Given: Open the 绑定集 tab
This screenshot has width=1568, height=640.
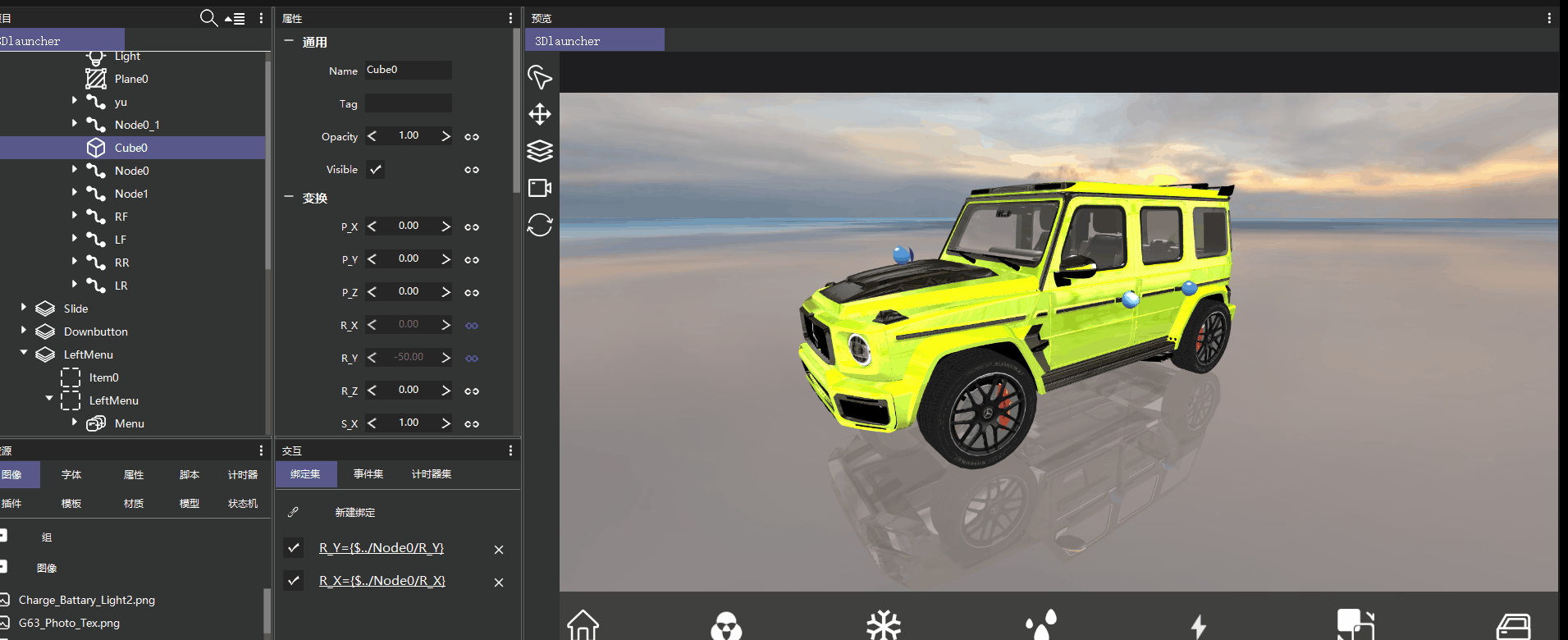Looking at the screenshot, I should [305, 474].
